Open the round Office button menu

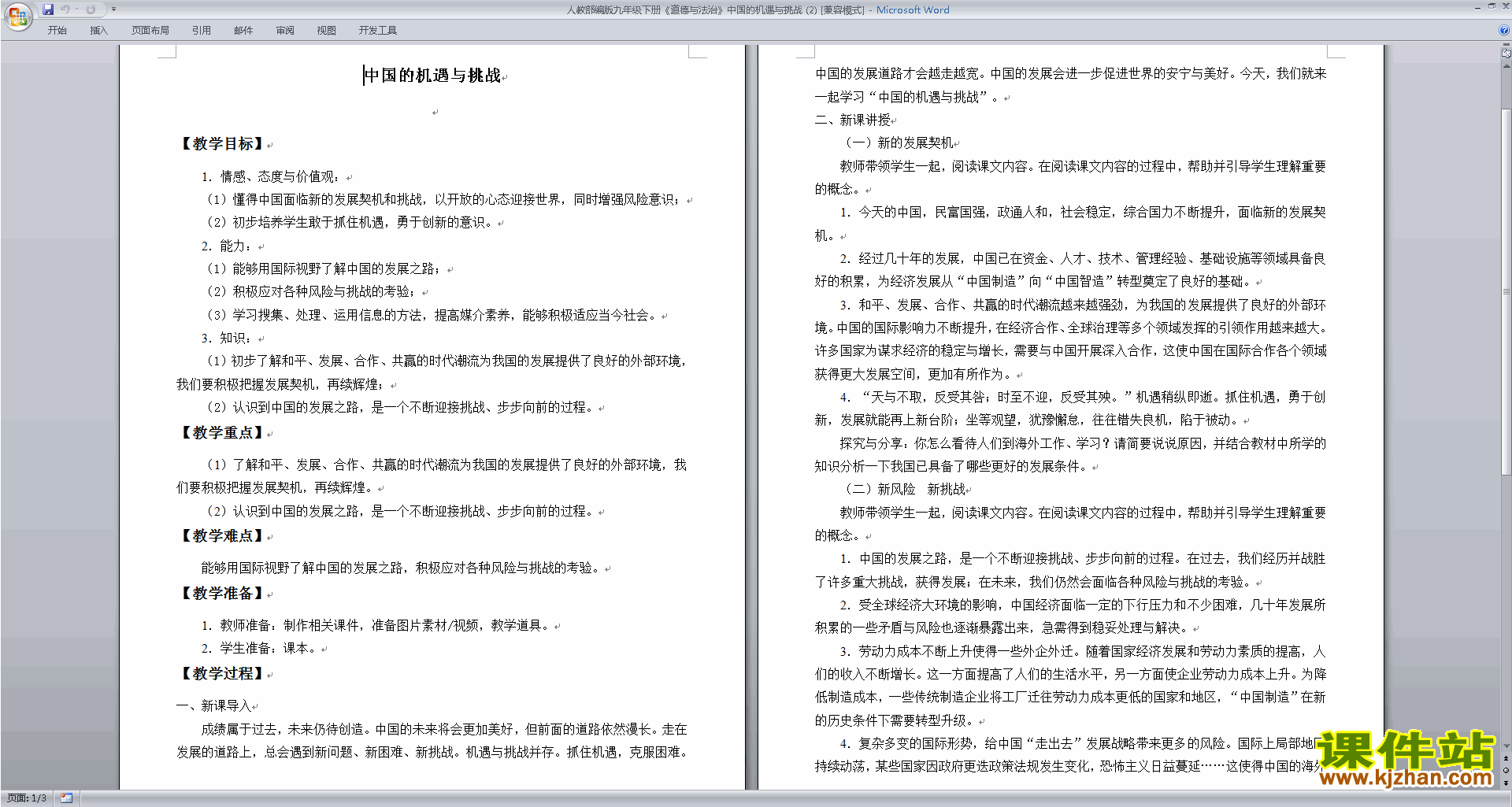pos(17,16)
